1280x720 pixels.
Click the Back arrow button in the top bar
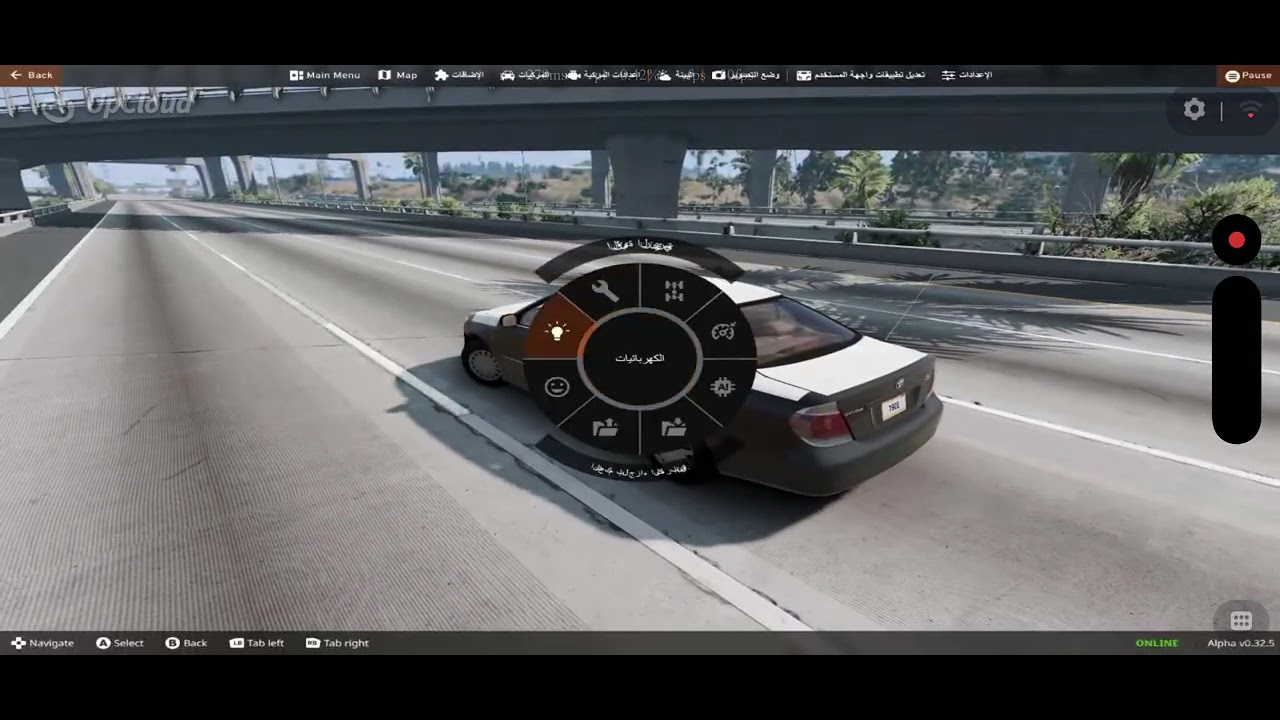[31, 75]
